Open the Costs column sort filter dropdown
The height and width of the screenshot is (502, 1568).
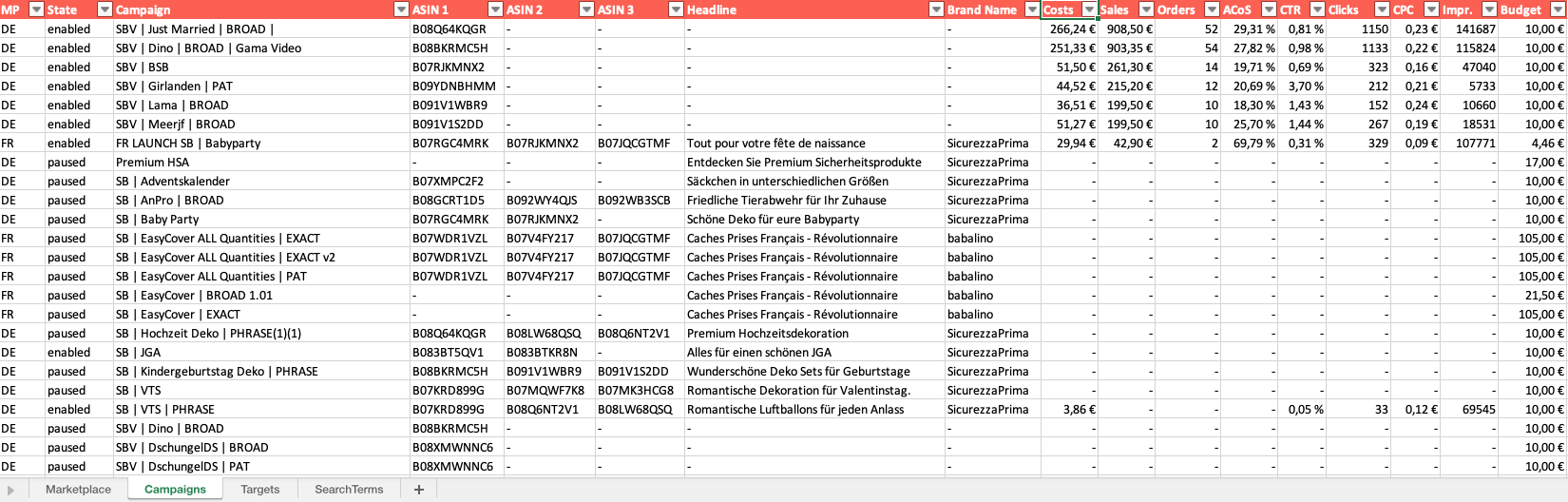pos(1089,10)
